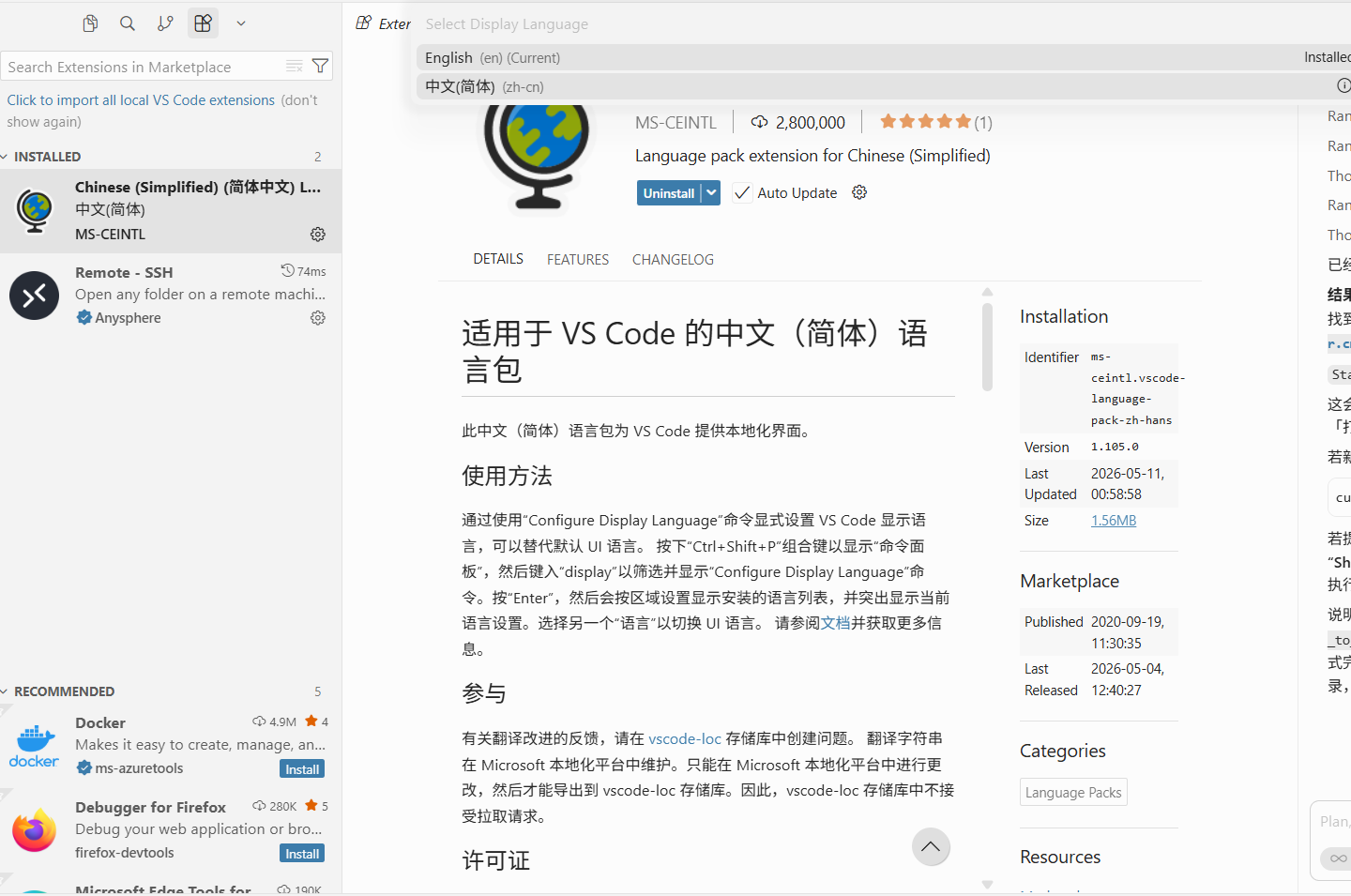1351x896 pixels.
Task: Switch to the DETAILS tab
Action: click(x=498, y=259)
